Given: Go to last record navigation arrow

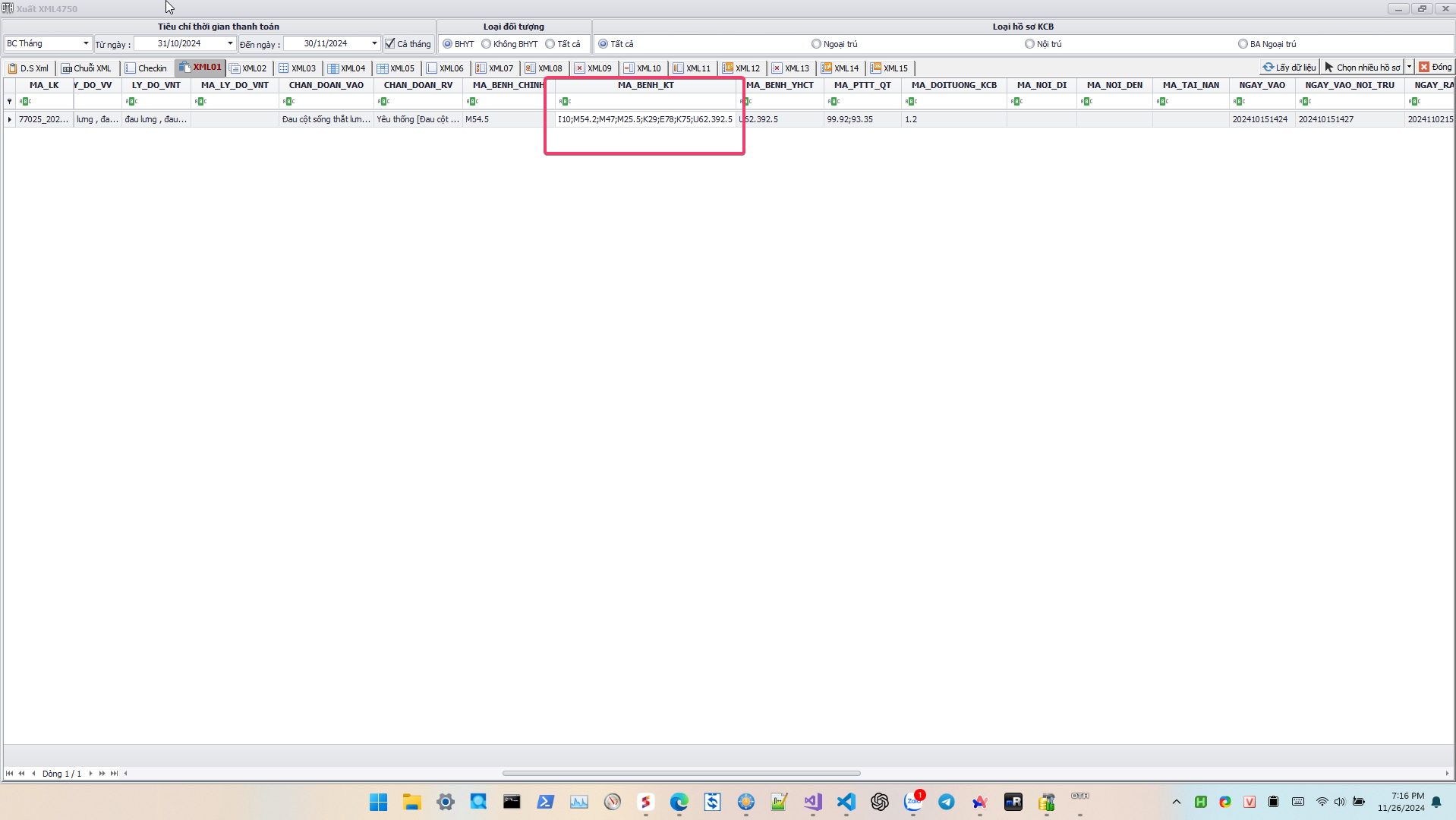Looking at the screenshot, I should tap(114, 774).
